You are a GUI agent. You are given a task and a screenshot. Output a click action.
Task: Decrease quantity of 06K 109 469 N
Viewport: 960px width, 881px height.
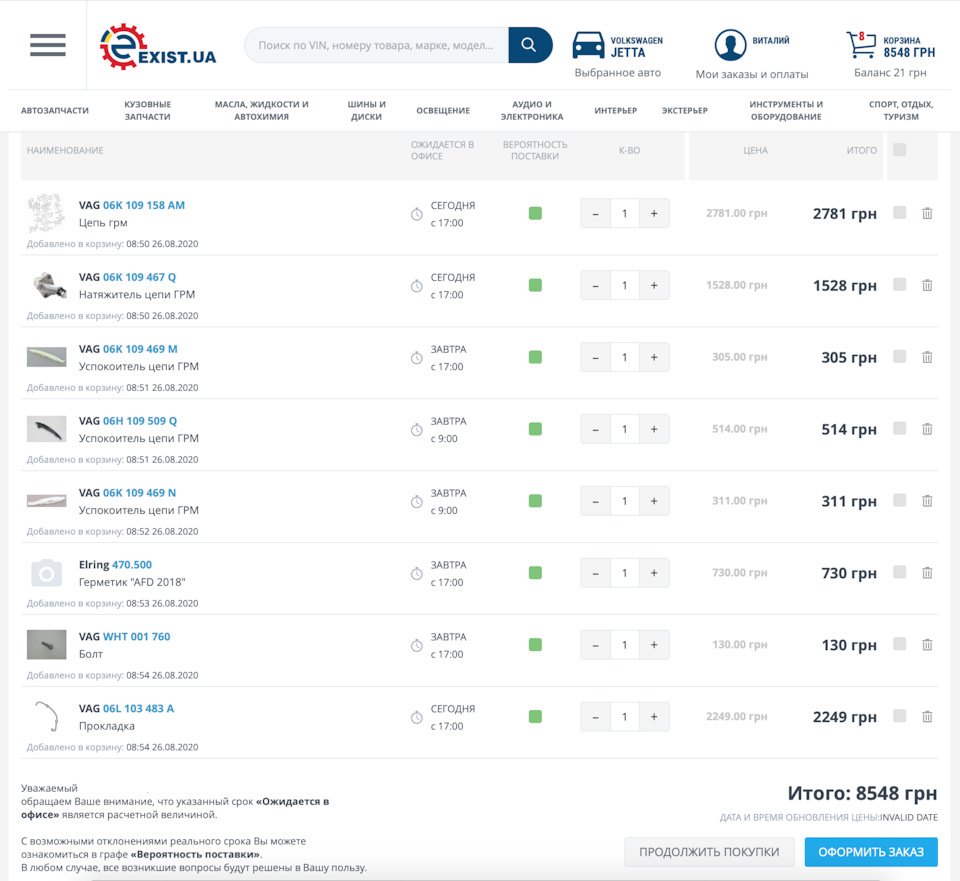[x=595, y=501]
